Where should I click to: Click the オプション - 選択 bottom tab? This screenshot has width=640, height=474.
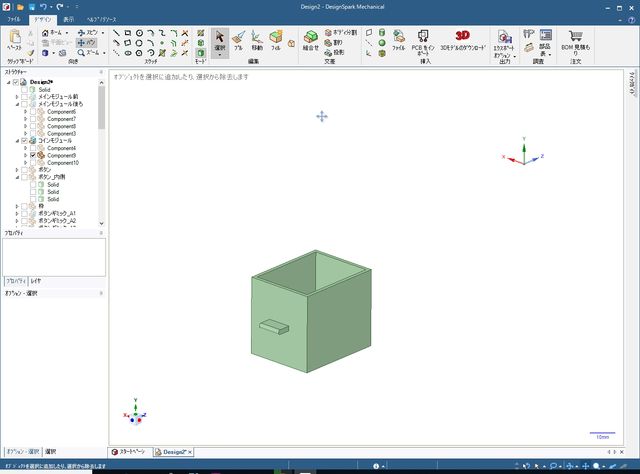(x=23, y=452)
